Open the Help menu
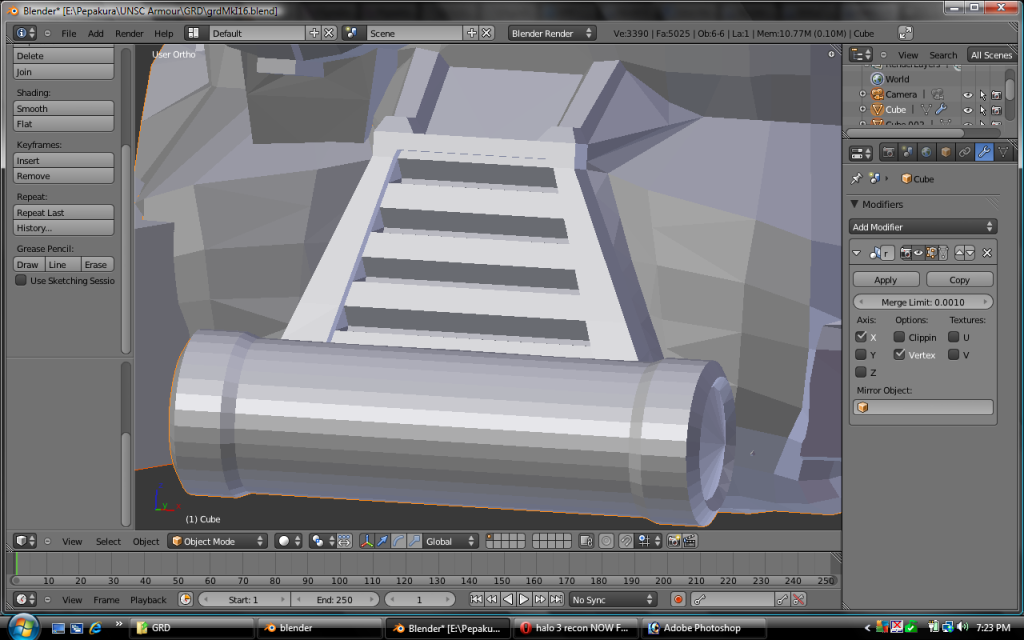The image size is (1024, 640). point(163,33)
